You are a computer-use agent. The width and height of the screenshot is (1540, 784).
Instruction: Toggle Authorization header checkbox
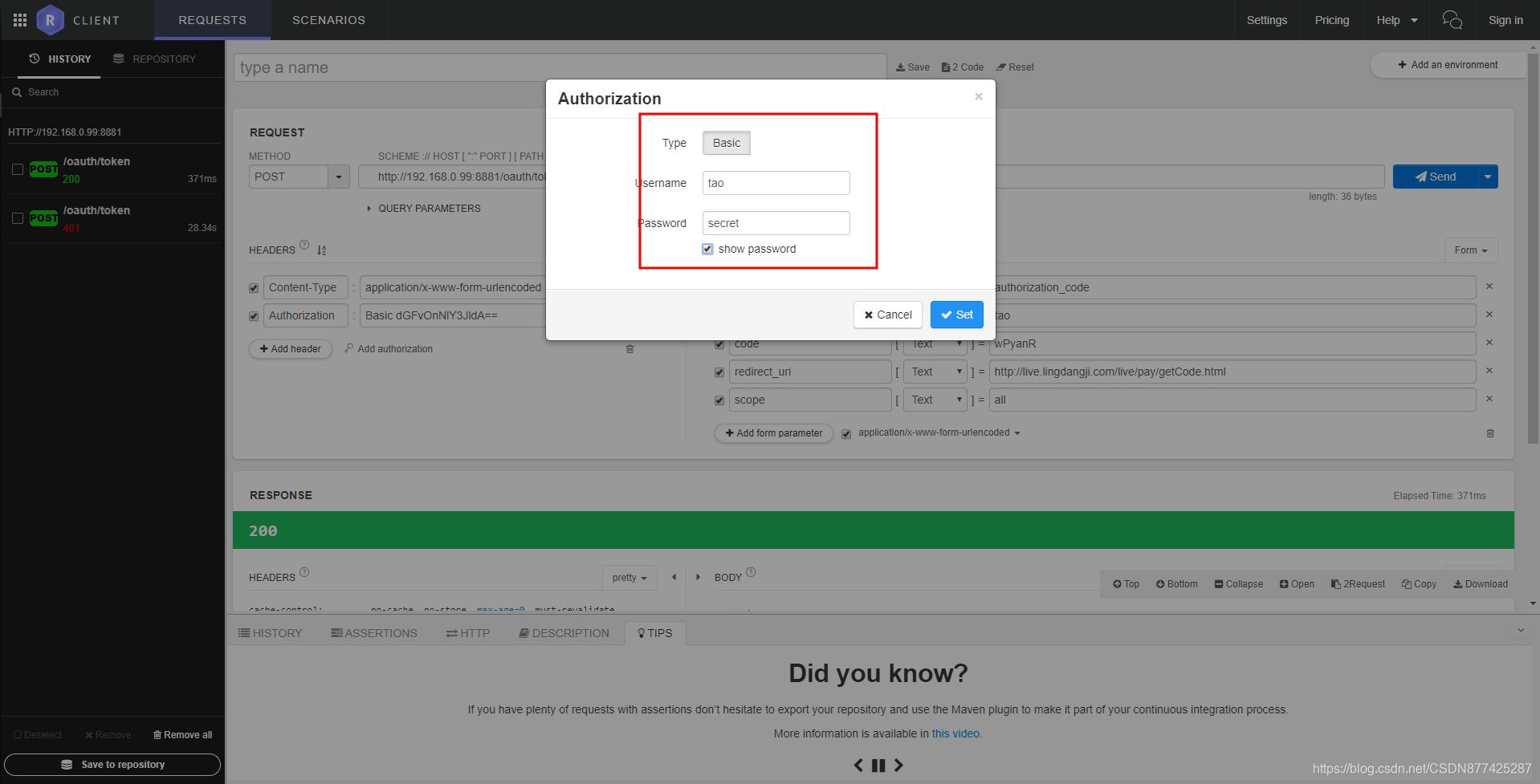(x=254, y=316)
